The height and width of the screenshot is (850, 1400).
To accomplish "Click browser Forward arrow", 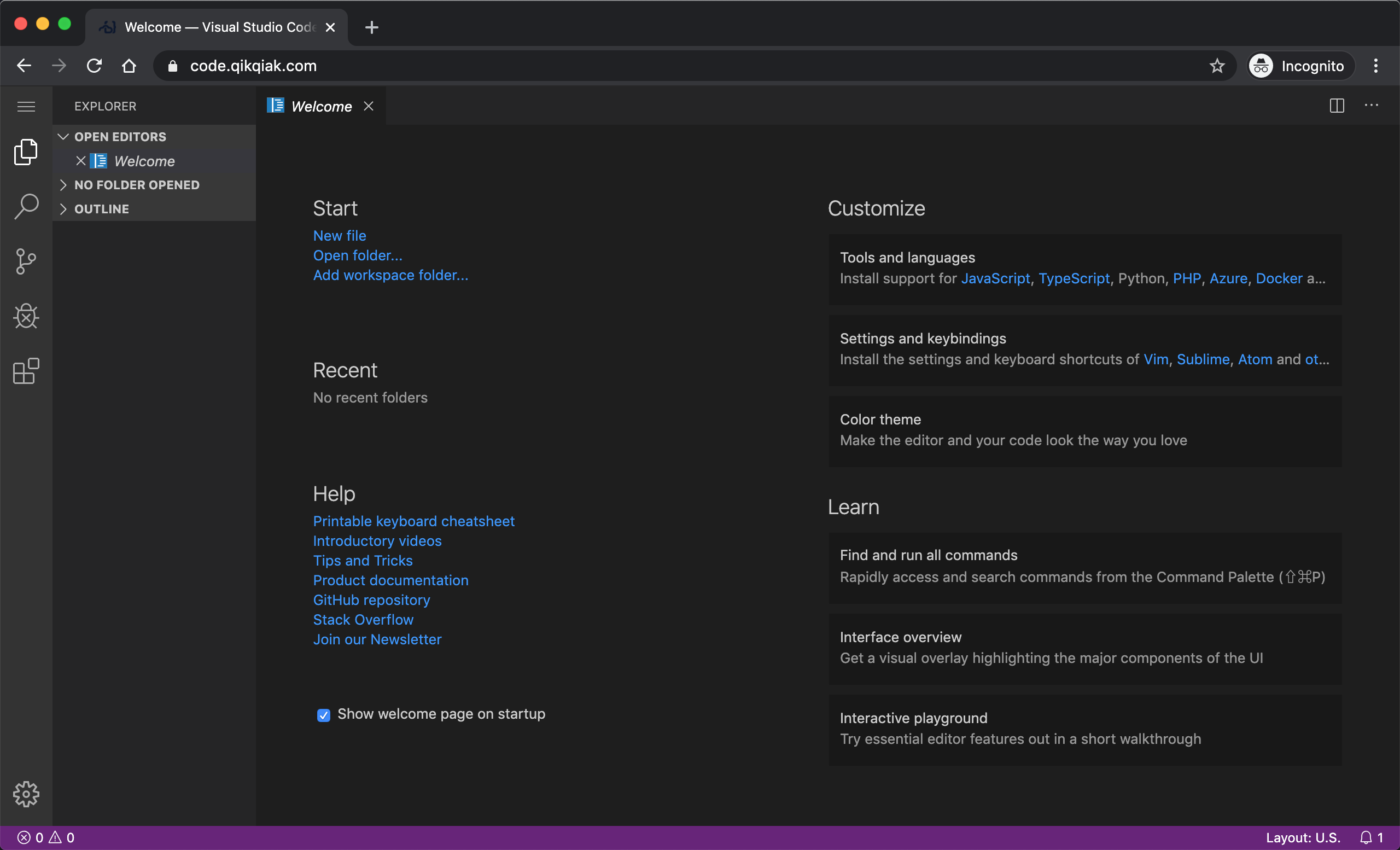I will [59, 66].
